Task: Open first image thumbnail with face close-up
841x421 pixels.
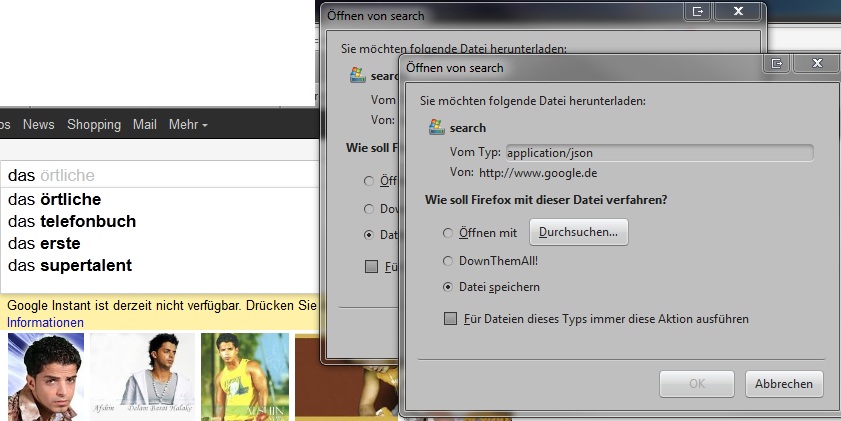Action: click(x=46, y=377)
